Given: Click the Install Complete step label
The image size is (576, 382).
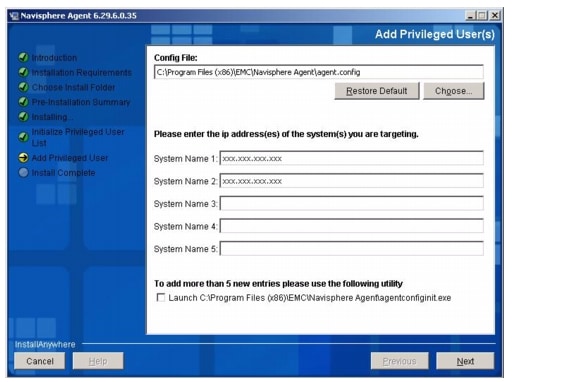Looking at the screenshot, I should 63,173.
